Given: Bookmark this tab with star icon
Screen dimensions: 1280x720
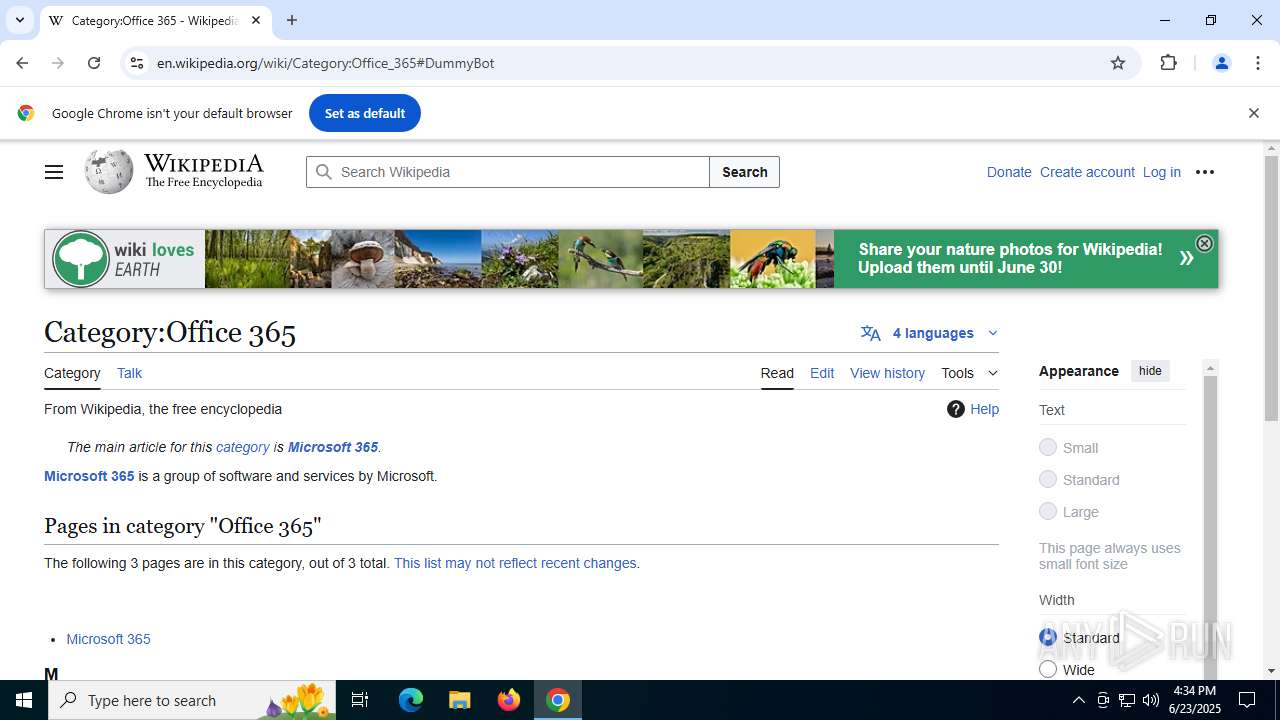Looking at the screenshot, I should coord(1118,63).
